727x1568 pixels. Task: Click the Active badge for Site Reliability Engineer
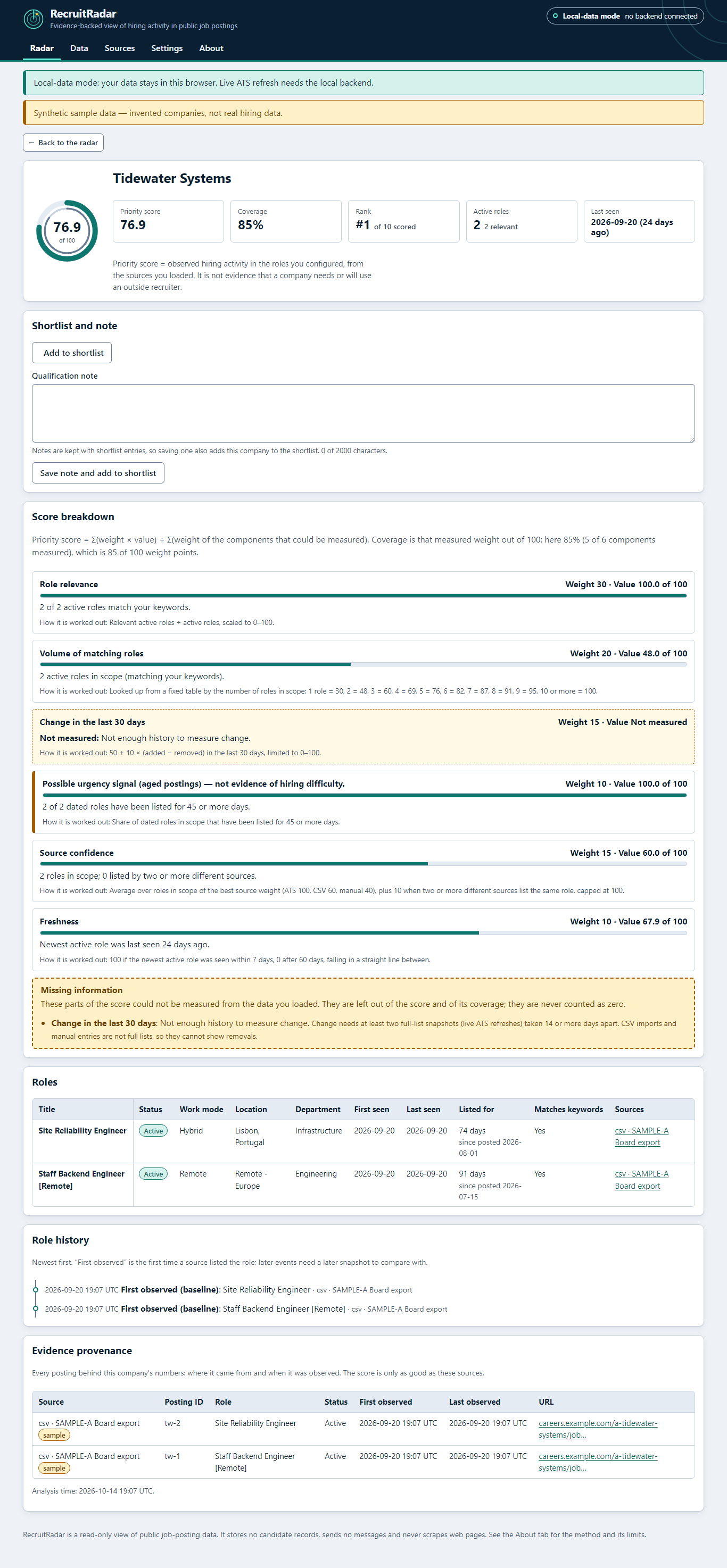pos(153,1131)
